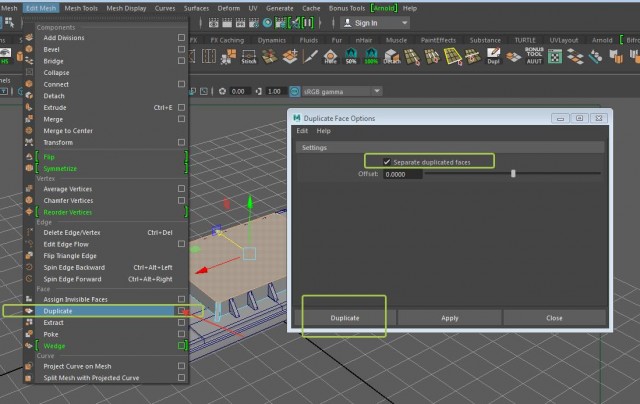Click the red X-axis manipulator arrow
The width and height of the screenshot is (640, 404).
(201, 270)
